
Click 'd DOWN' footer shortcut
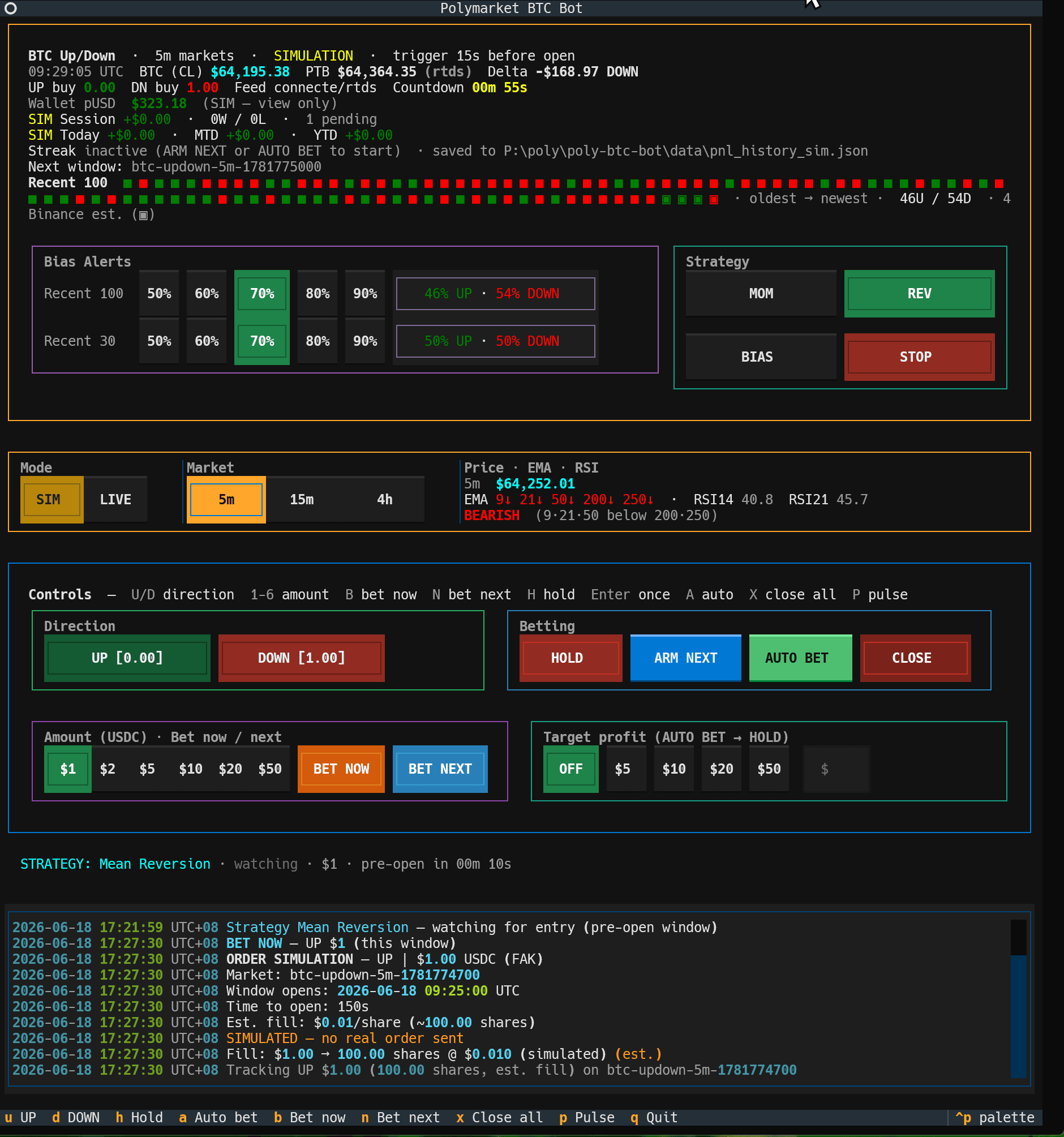pyautogui.click(x=75, y=1117)
